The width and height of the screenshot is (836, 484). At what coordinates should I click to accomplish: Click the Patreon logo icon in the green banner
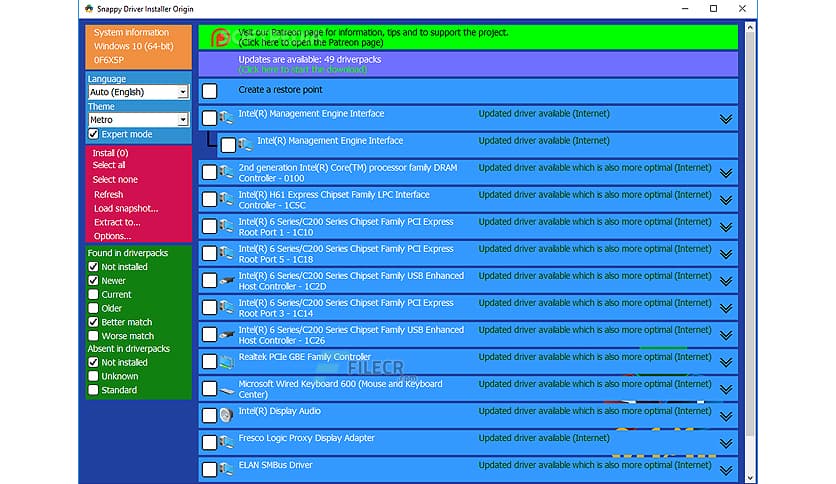[x=220, y=37]
